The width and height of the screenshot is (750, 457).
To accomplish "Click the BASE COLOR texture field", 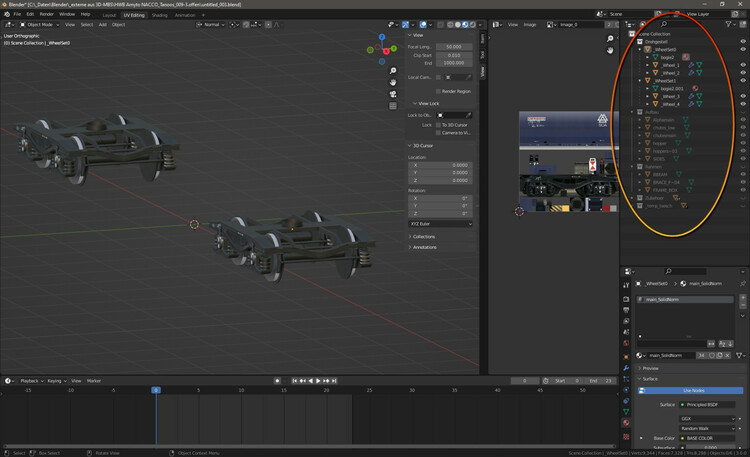I will 707,438.
